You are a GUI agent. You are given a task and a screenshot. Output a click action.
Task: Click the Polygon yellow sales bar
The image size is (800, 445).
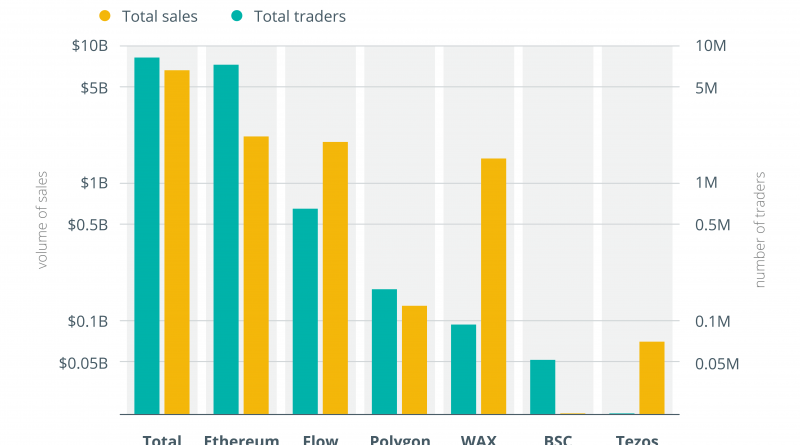point(415,359)
